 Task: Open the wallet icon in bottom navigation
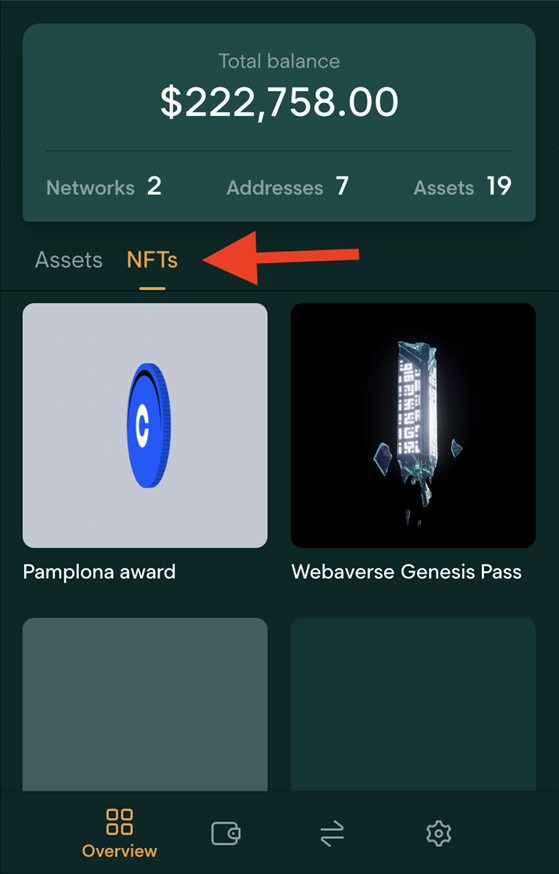point(226,833)
